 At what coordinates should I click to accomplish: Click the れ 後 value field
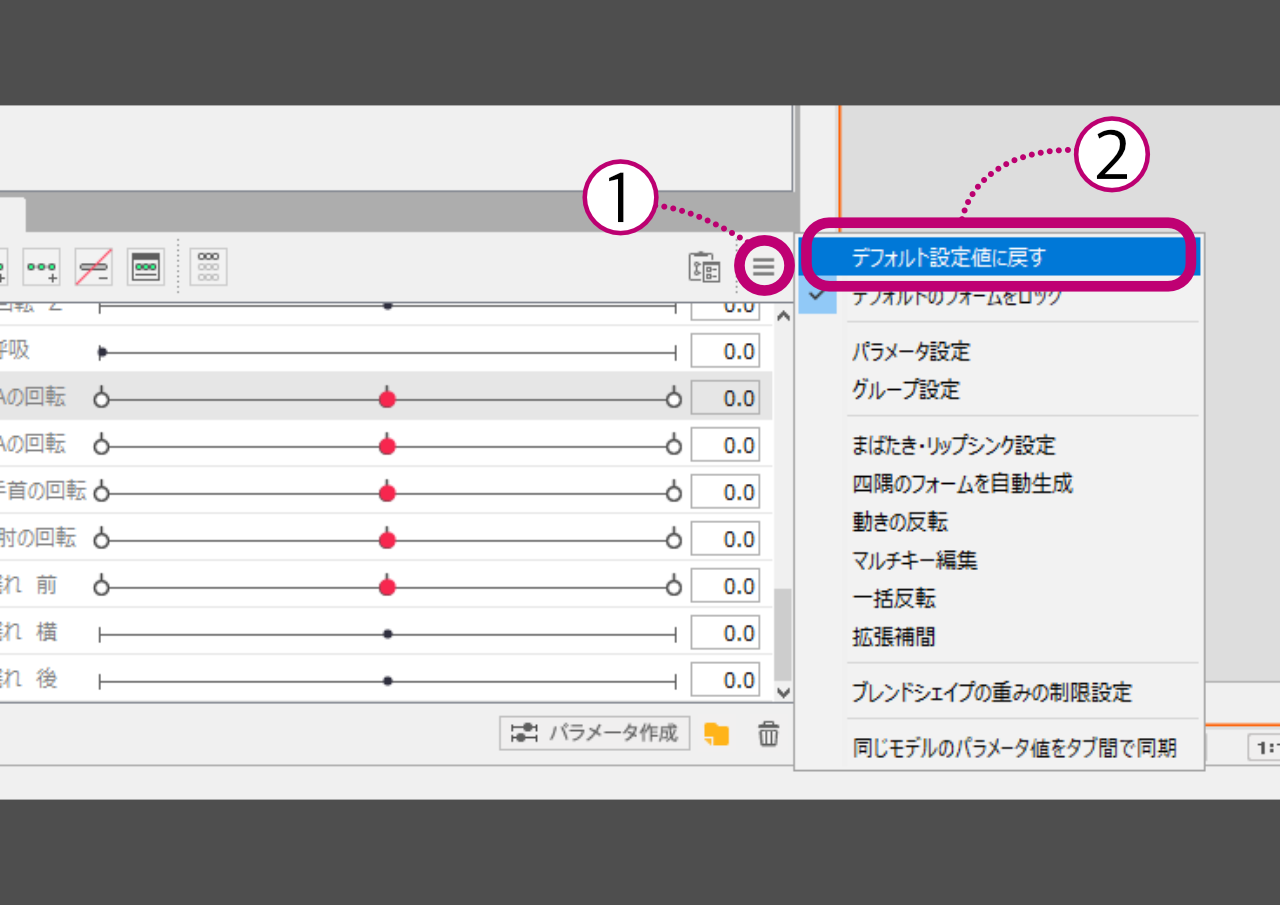click(x=725, y=681)
